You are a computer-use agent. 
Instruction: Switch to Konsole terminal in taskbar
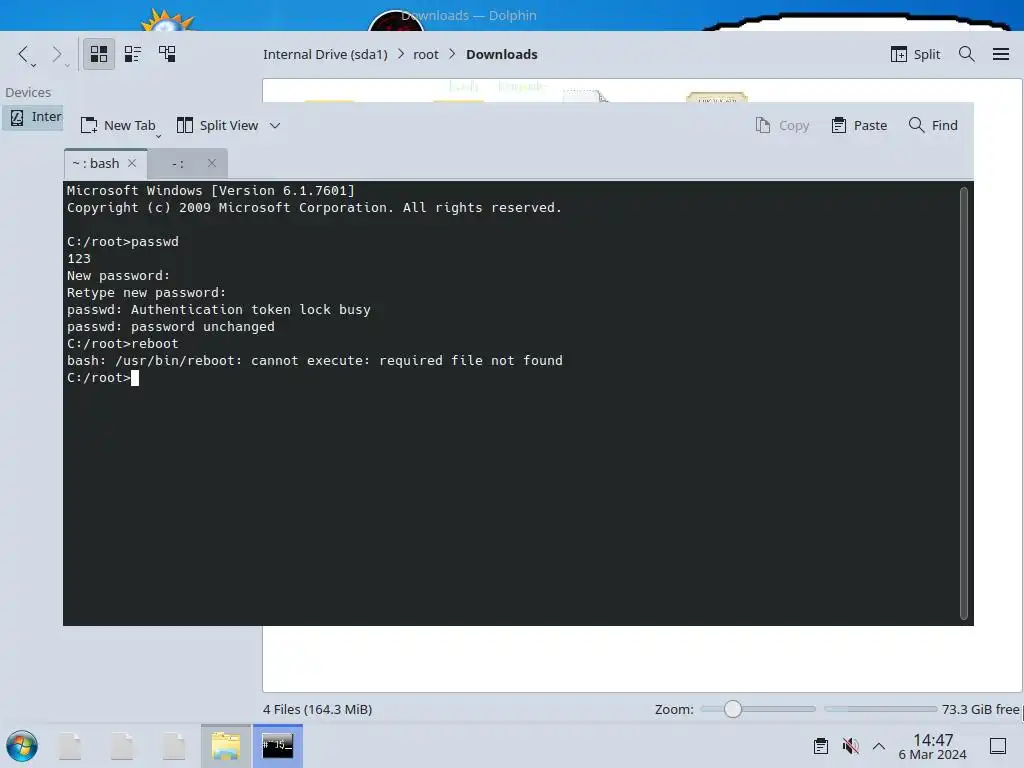click(278, 746)
